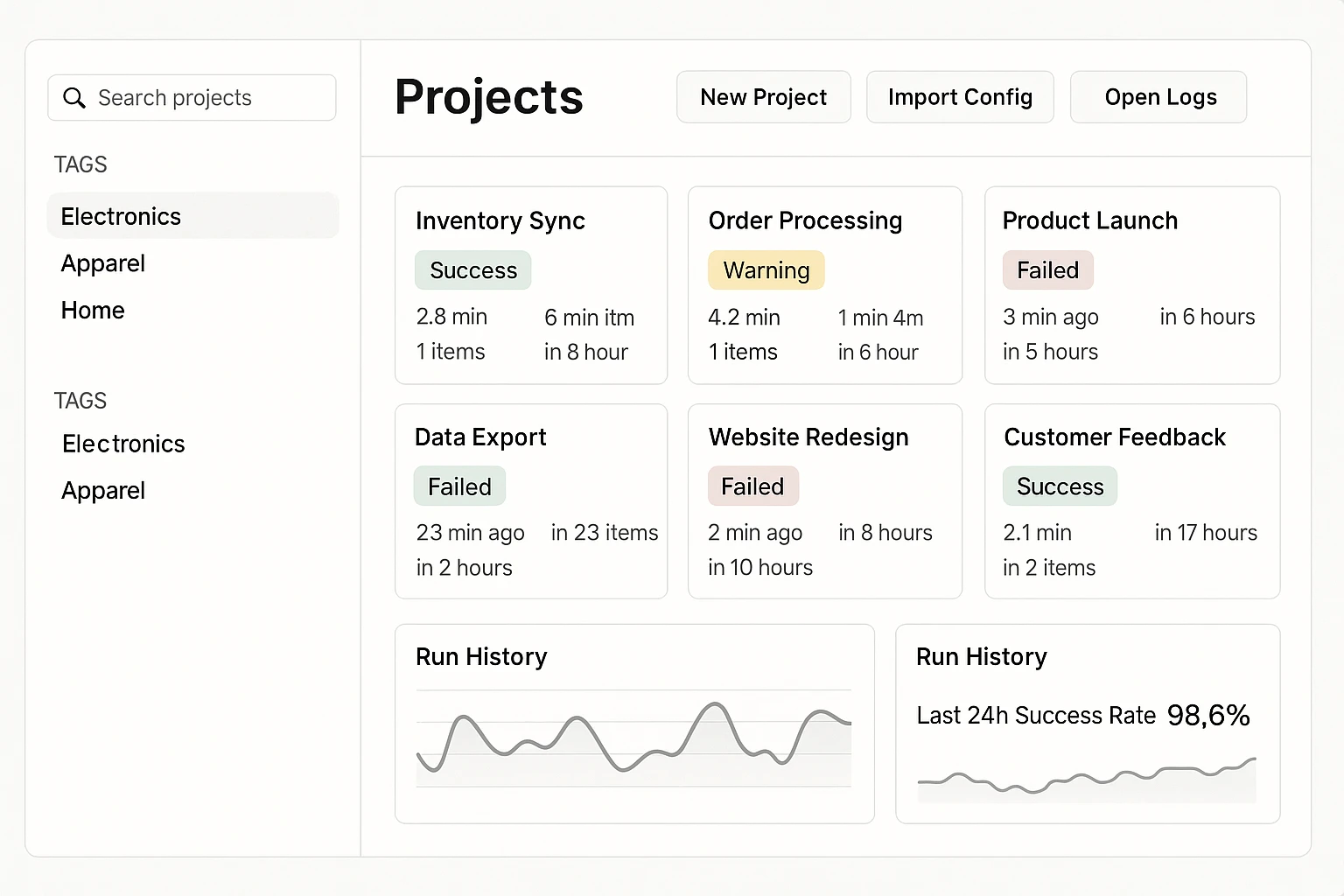This screenshot has height=896, width=1344.
Task: Click the Import Config button
Action: tap(960, 97)
